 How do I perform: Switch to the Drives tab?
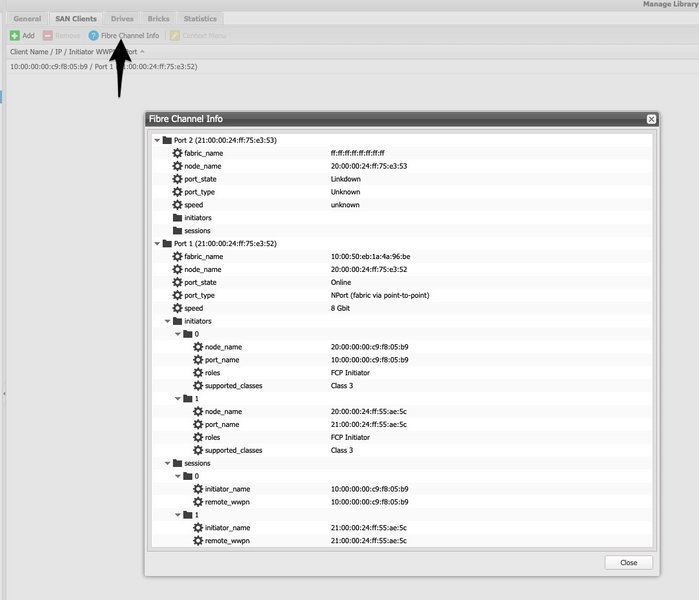pos(122,19)
